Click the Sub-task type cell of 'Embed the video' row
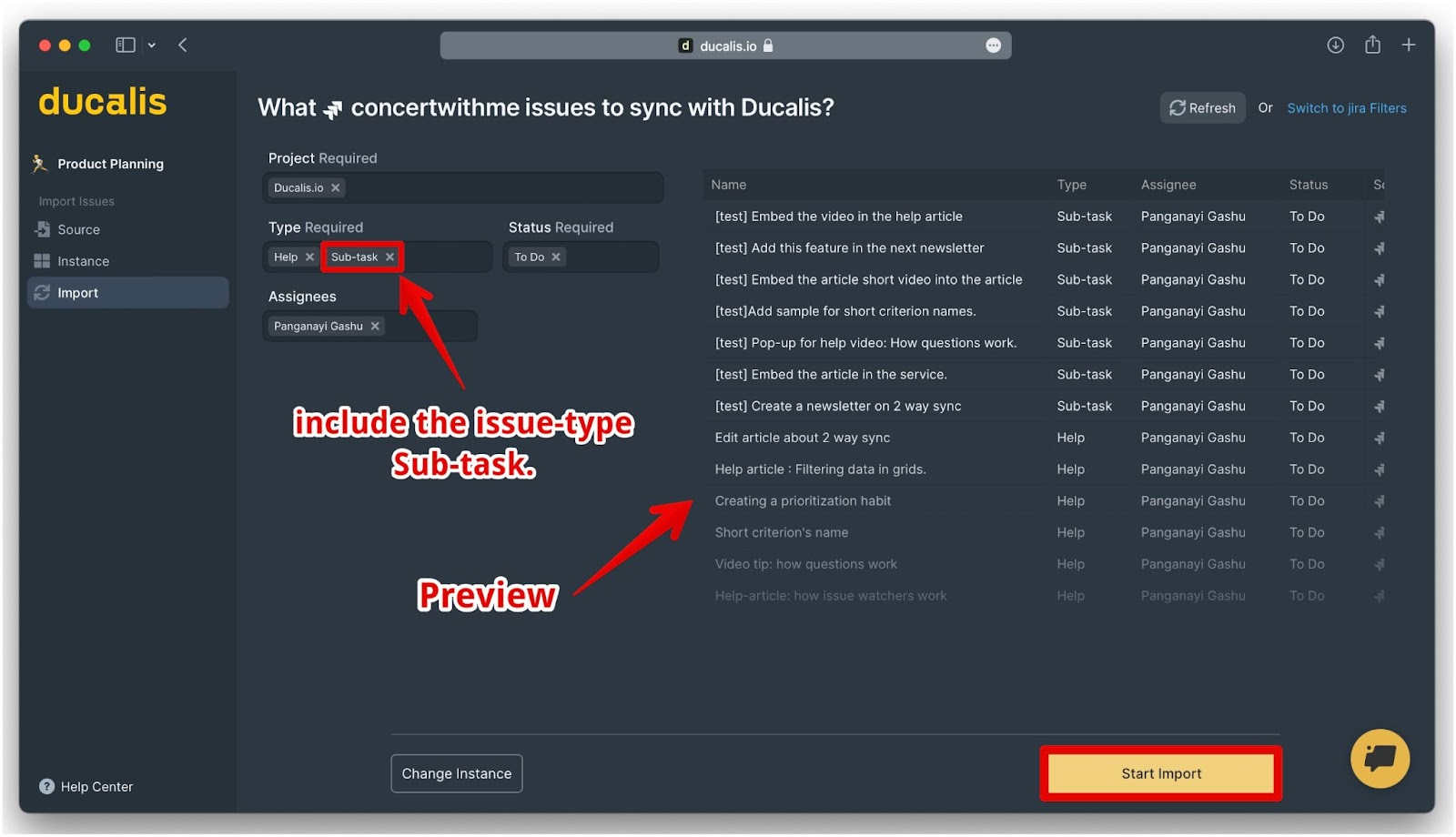1456x837 pixels. (x=1085, y=217)
